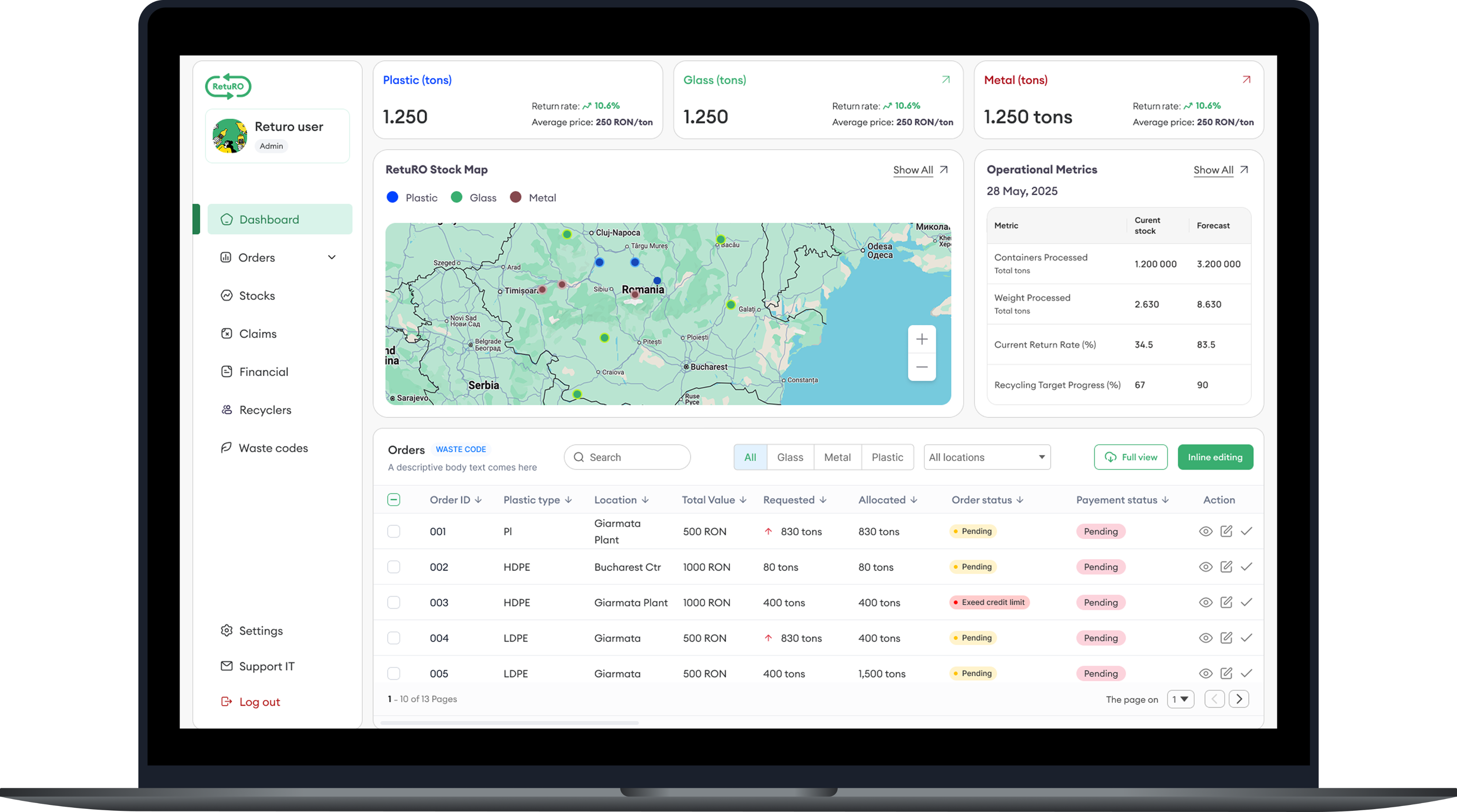Zoom out on the stock map
The width and height of the screenshot is (1457, 812).
[921, 367]
